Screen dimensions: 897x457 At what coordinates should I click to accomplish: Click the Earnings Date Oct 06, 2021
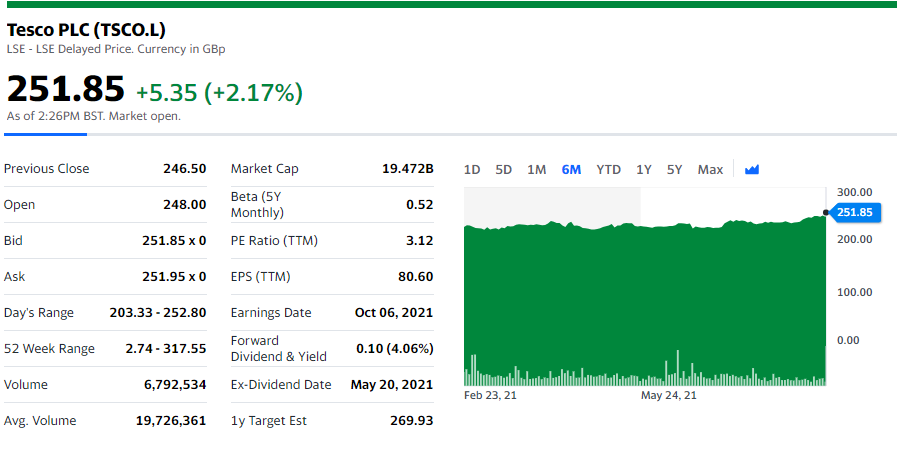click(394, 313)
